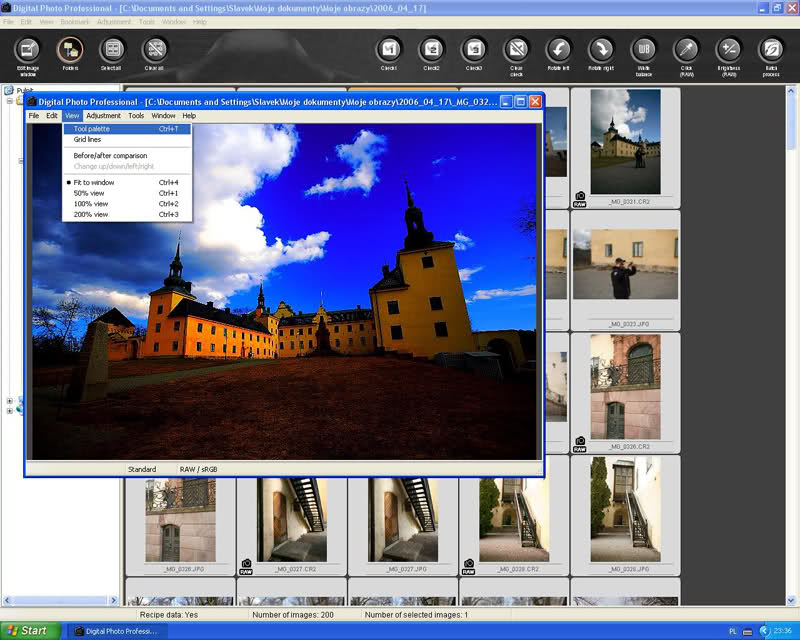Click the Digital Photo Professional taskbar button

(x=117, y=631)
